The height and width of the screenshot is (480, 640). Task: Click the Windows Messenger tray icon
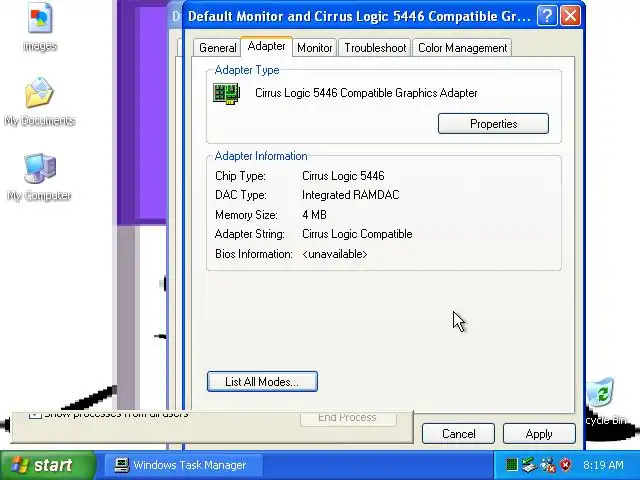coord(547,465)
